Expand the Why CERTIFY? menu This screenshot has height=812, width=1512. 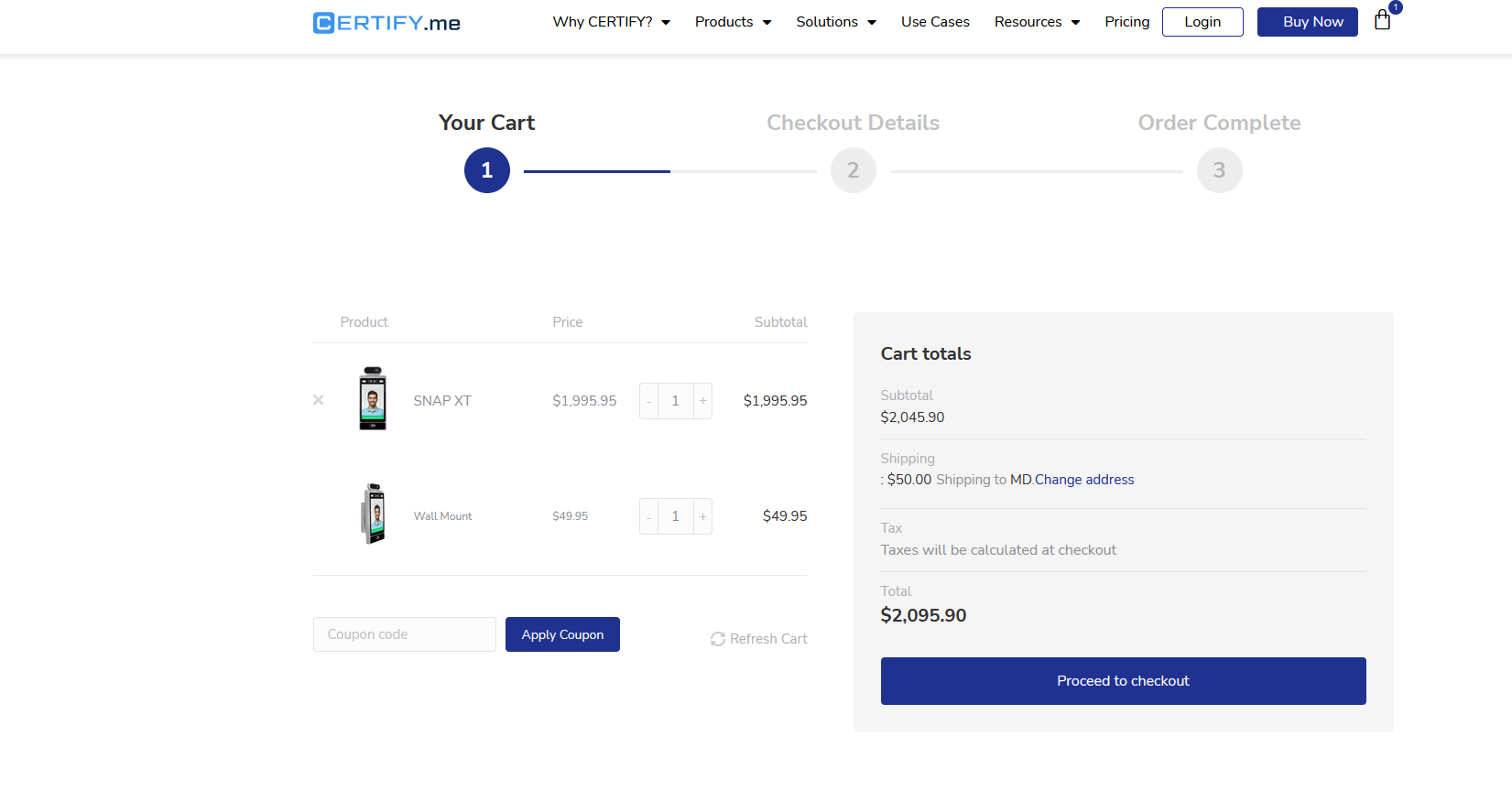(612, 22)
